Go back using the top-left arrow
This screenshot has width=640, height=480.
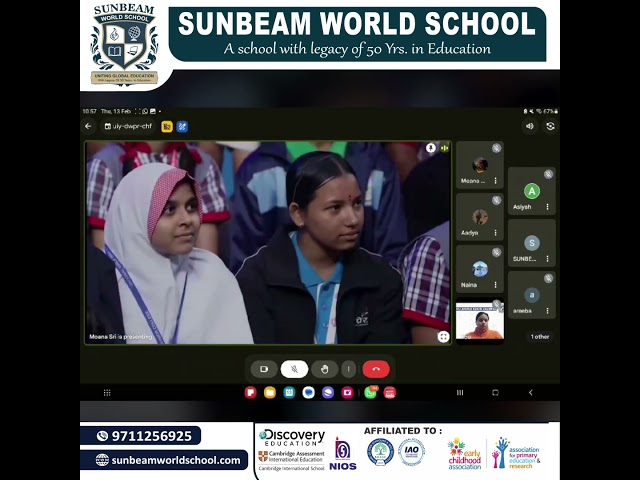pyautogui.click(x=88, y=127)
